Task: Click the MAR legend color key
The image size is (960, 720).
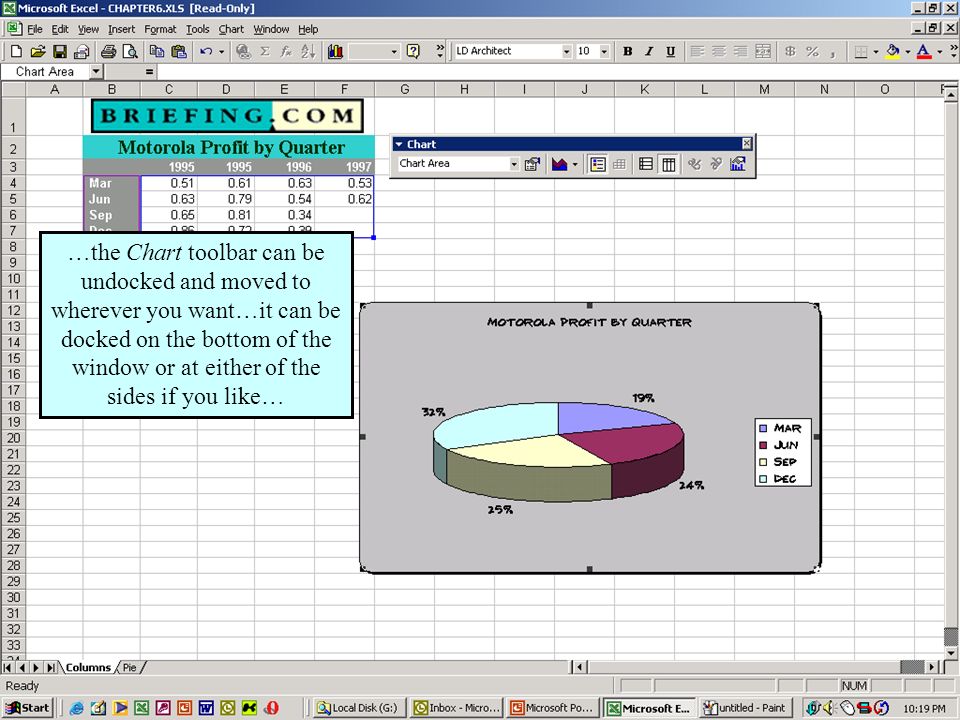Action: click(763, 428)
